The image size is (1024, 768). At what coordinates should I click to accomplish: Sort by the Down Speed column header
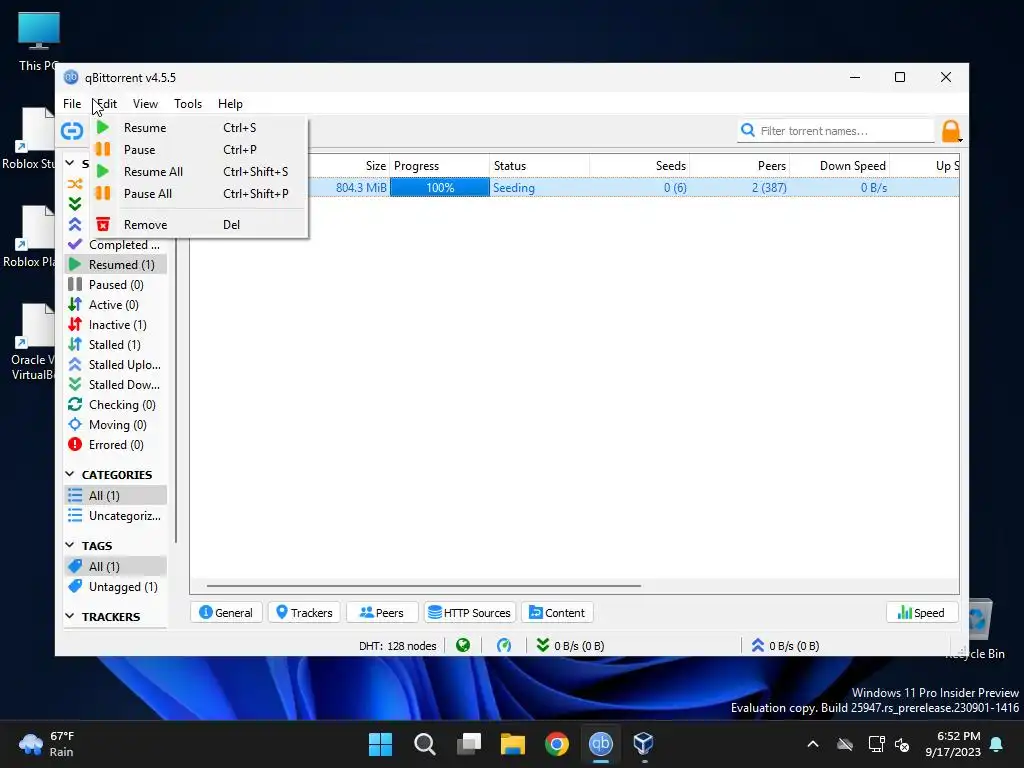point(839,166)
